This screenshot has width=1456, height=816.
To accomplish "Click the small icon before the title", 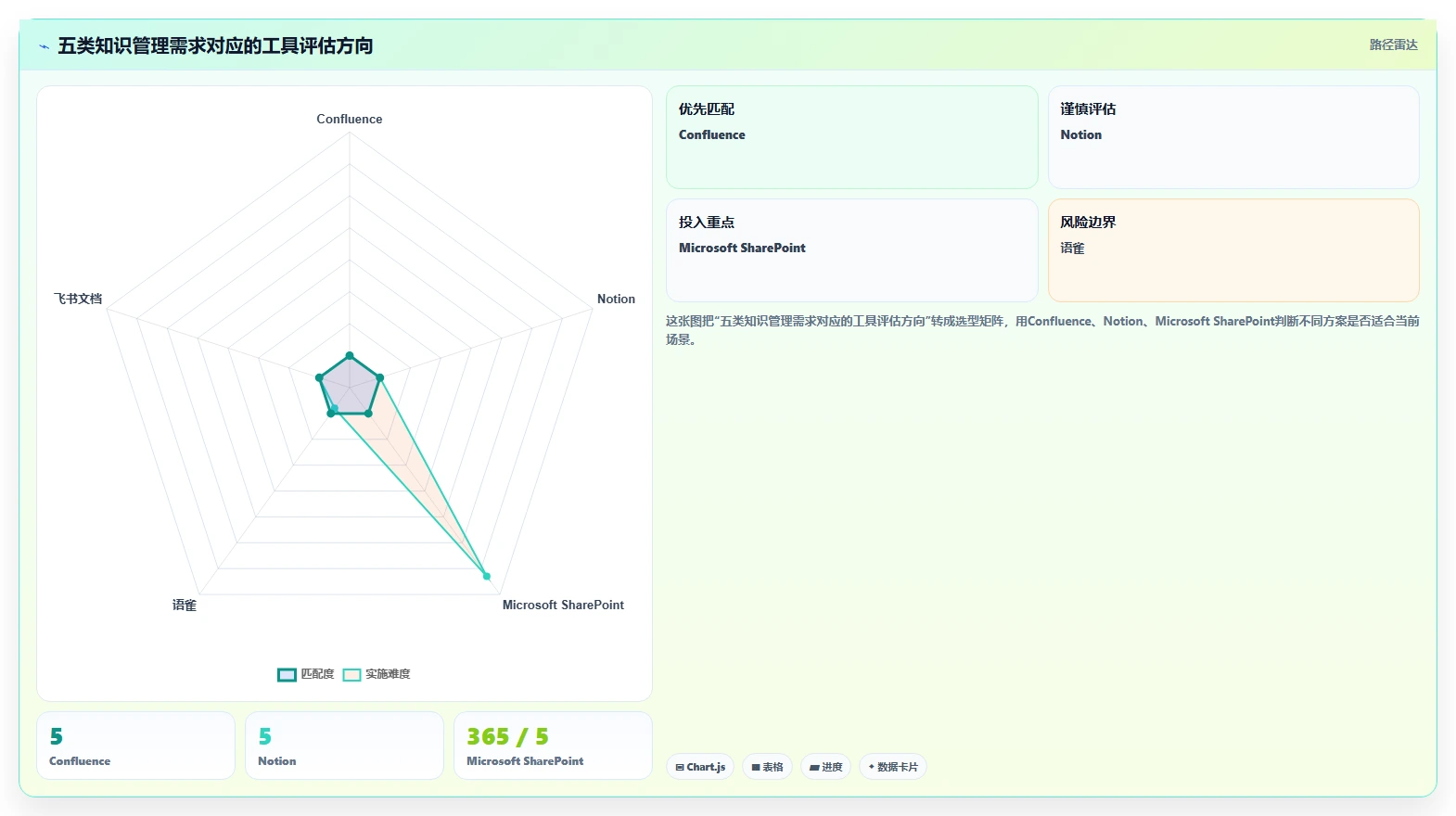I will pyautogui.click(x=44, y=46).
